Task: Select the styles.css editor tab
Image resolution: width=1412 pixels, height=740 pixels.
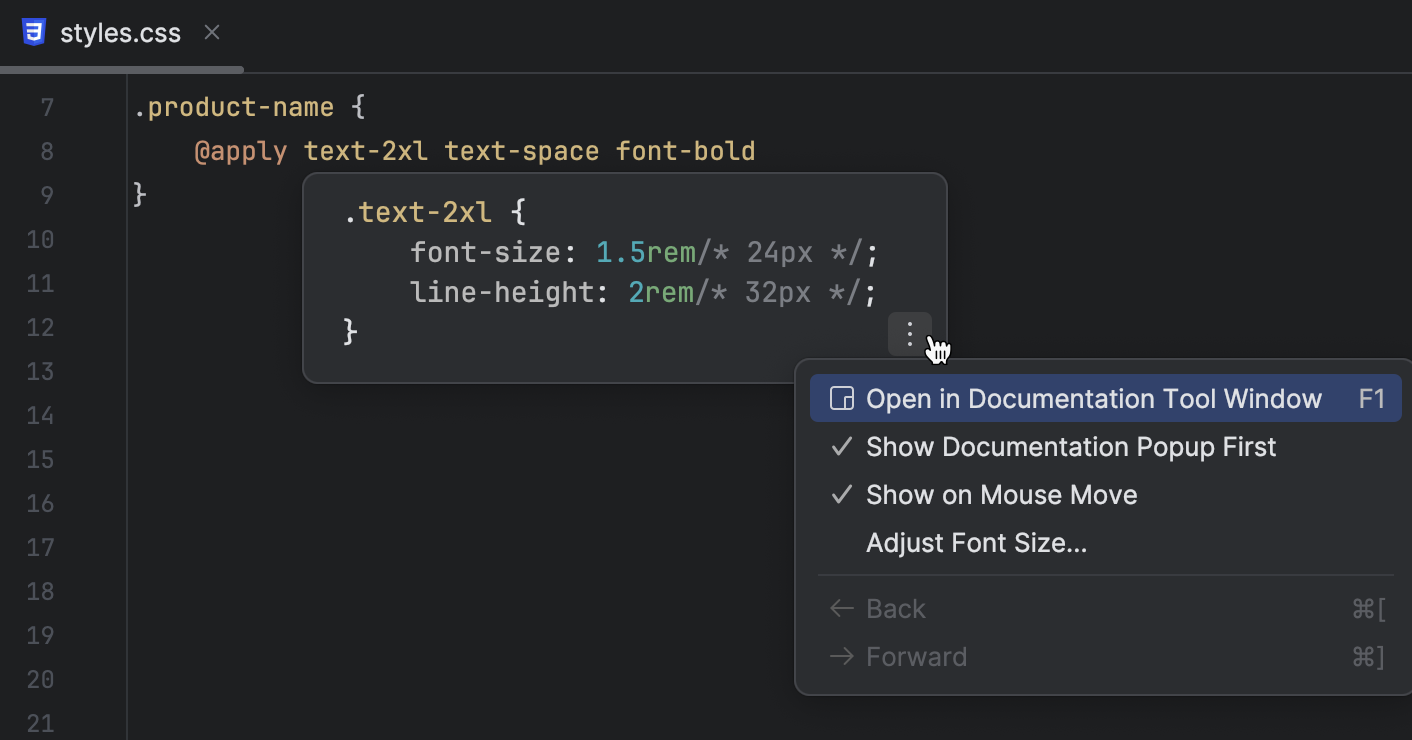Action: [x=120, y=33]
